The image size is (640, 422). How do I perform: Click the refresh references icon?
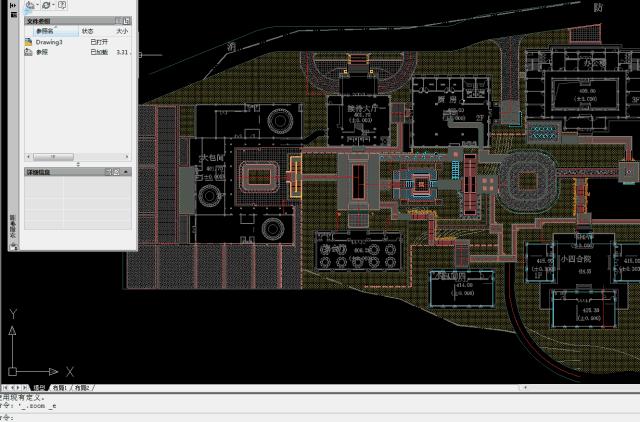click(46, 5)
